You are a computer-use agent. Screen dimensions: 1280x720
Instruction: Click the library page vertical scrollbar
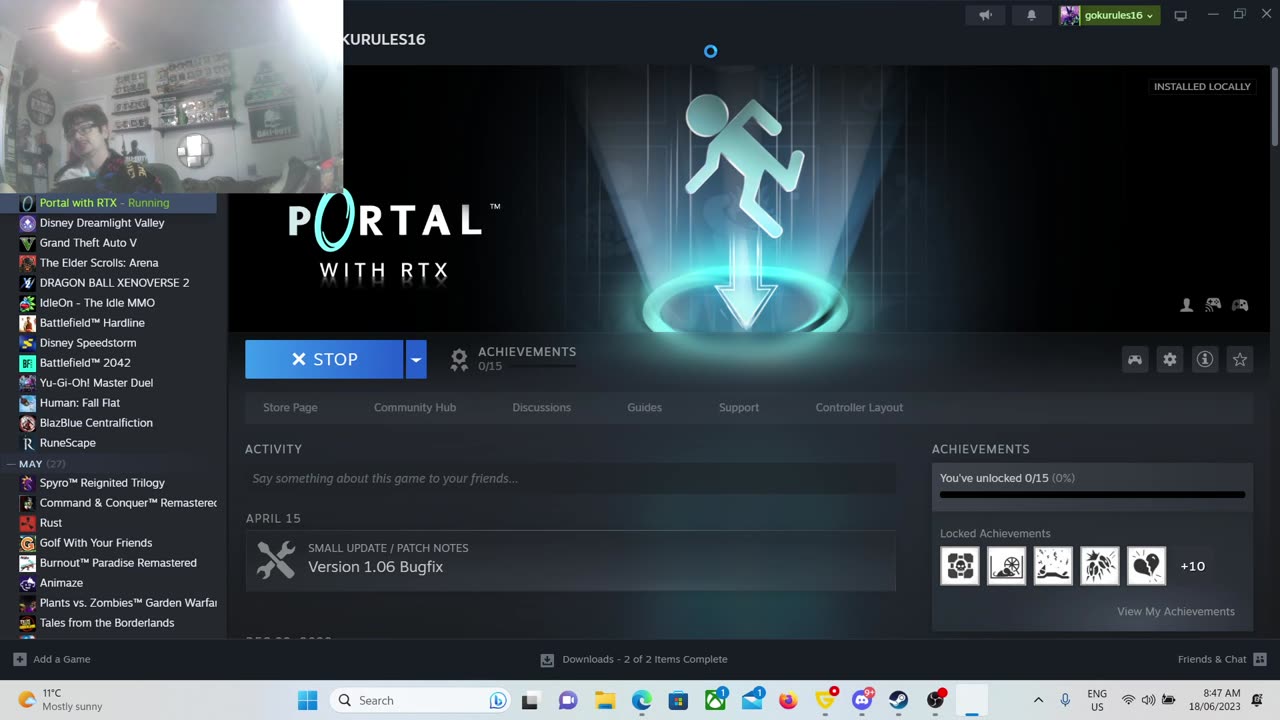1274,107
